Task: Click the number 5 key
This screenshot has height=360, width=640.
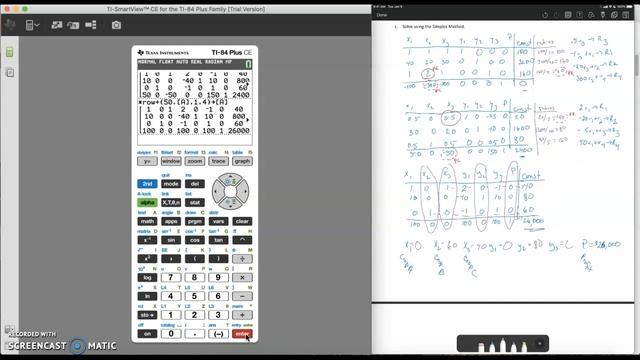Action: pos(195,296)
